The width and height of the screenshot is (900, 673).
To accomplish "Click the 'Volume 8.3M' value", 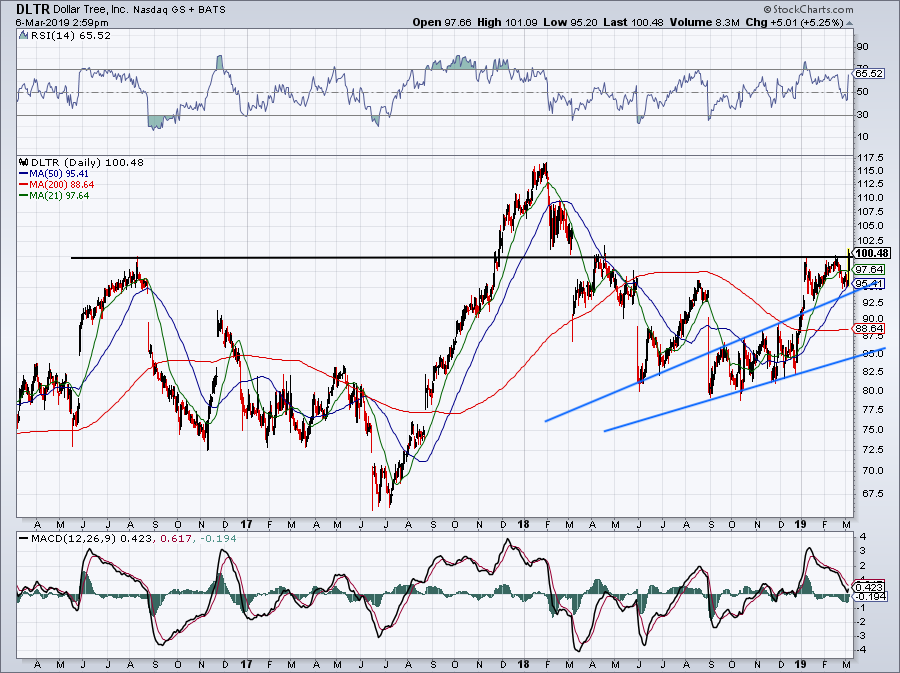I will click(x=705, y=22).
